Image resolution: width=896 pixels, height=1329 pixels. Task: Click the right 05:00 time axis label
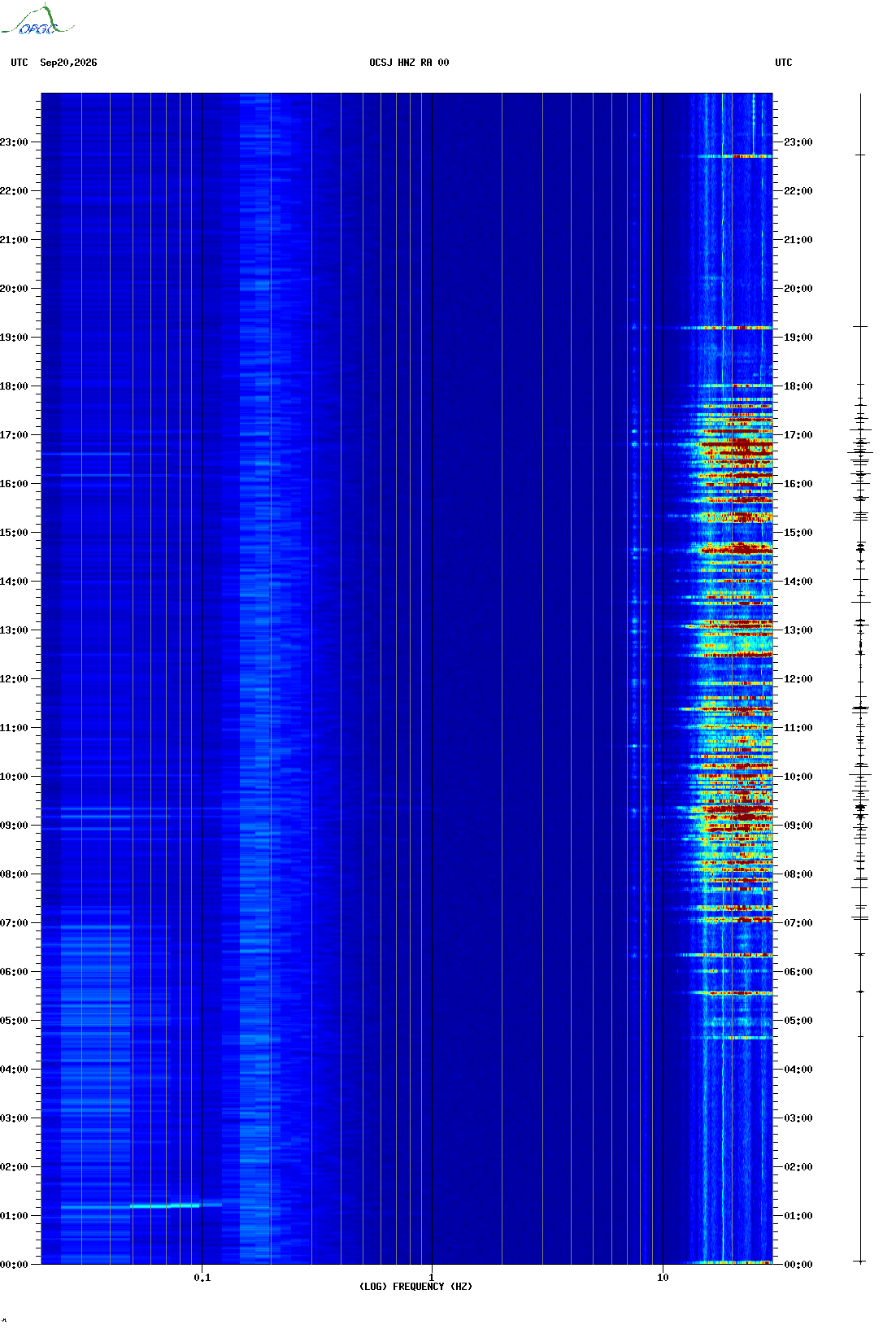tap(798, 1021)
